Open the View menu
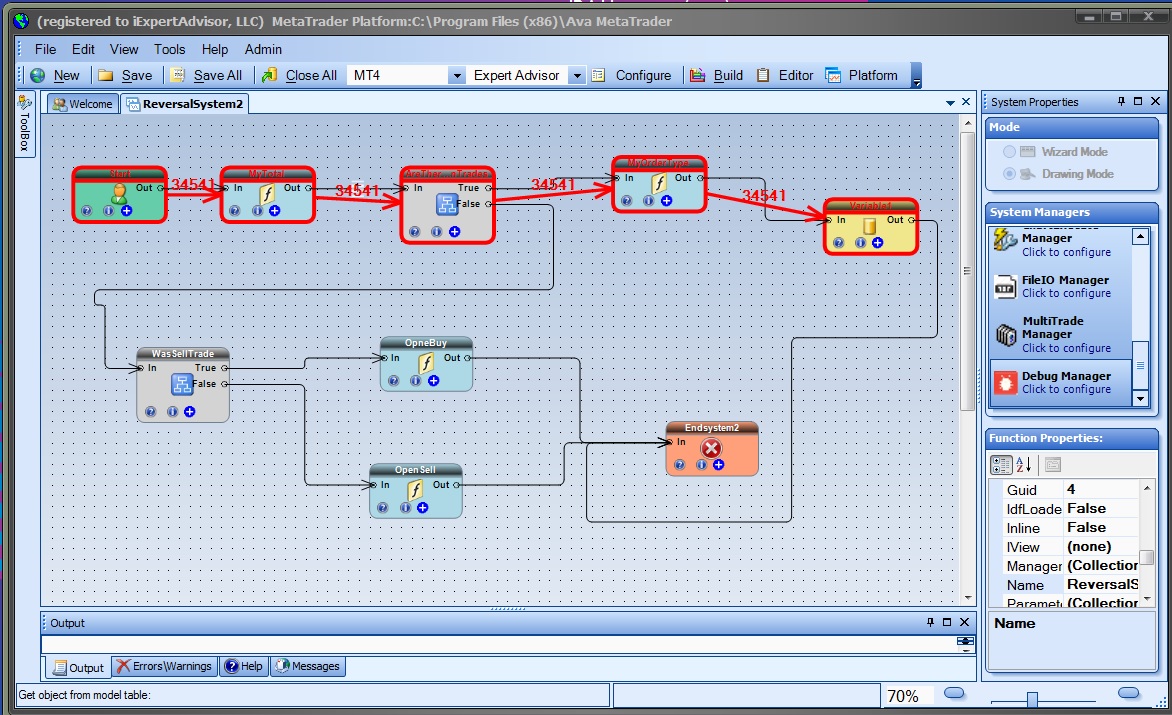Viewport: 1172px width, 715px height. point(124,49)
